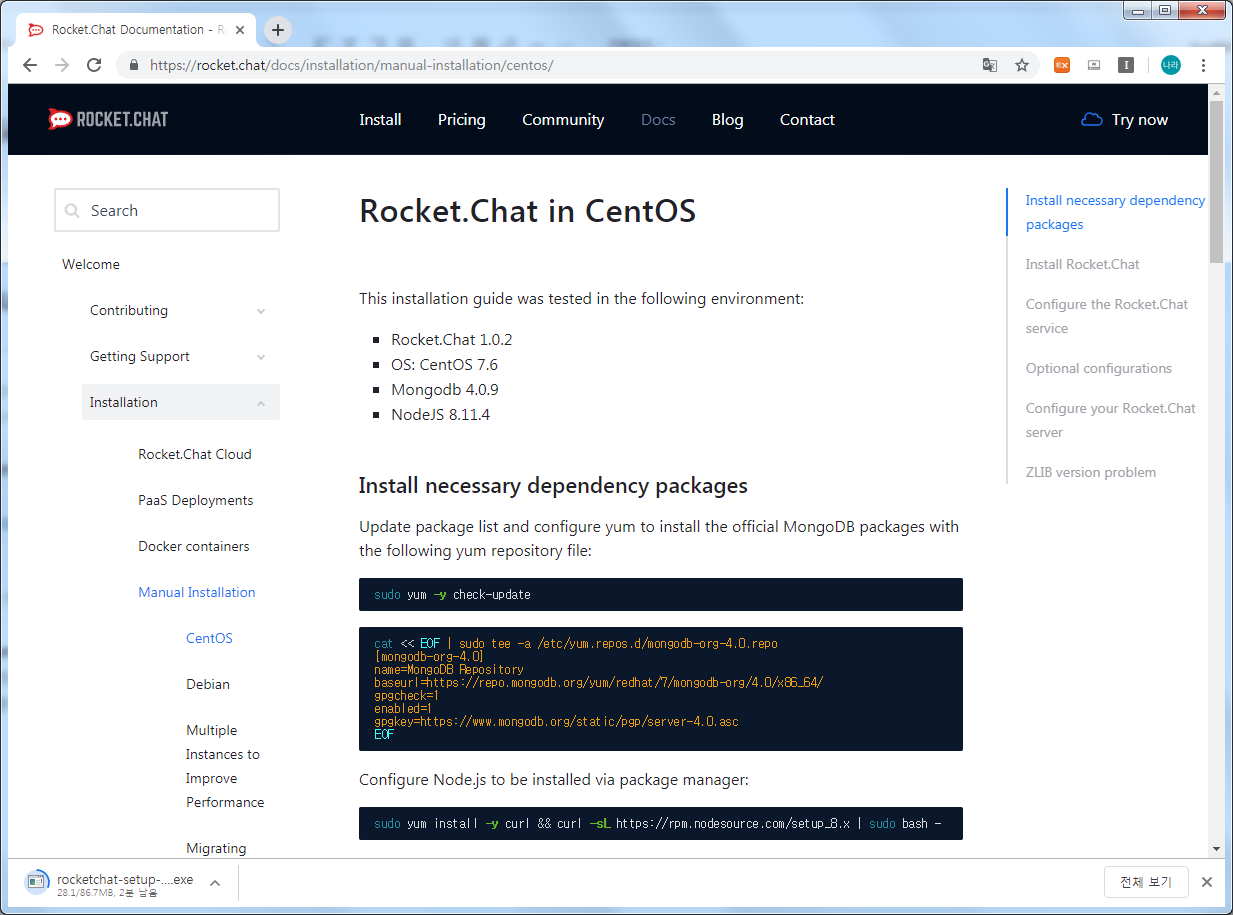Click the translate page icon in address bar
The image size is (1233, 915).
click(990, 65)
